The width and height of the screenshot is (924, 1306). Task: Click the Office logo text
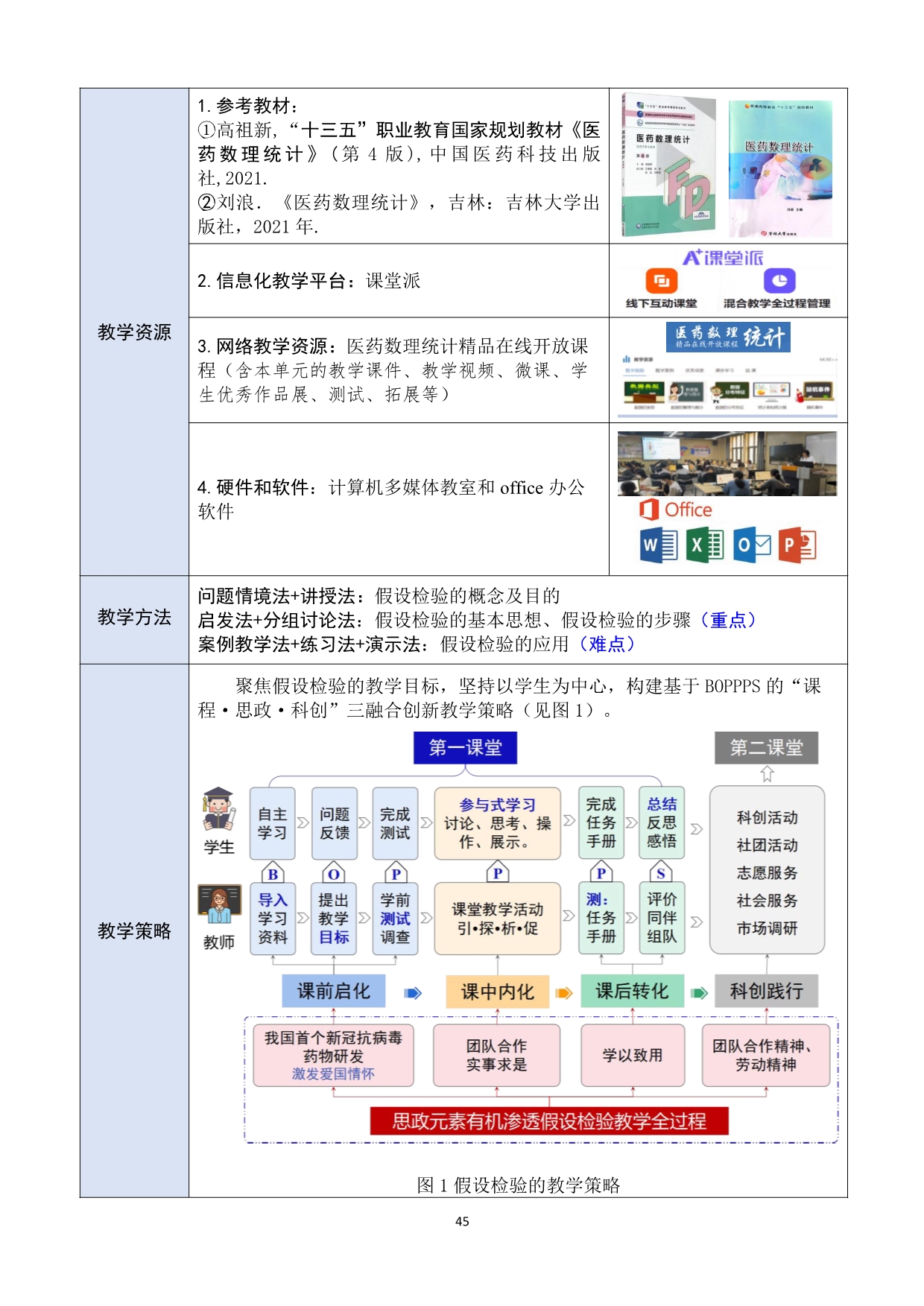[x=676, y=510]
